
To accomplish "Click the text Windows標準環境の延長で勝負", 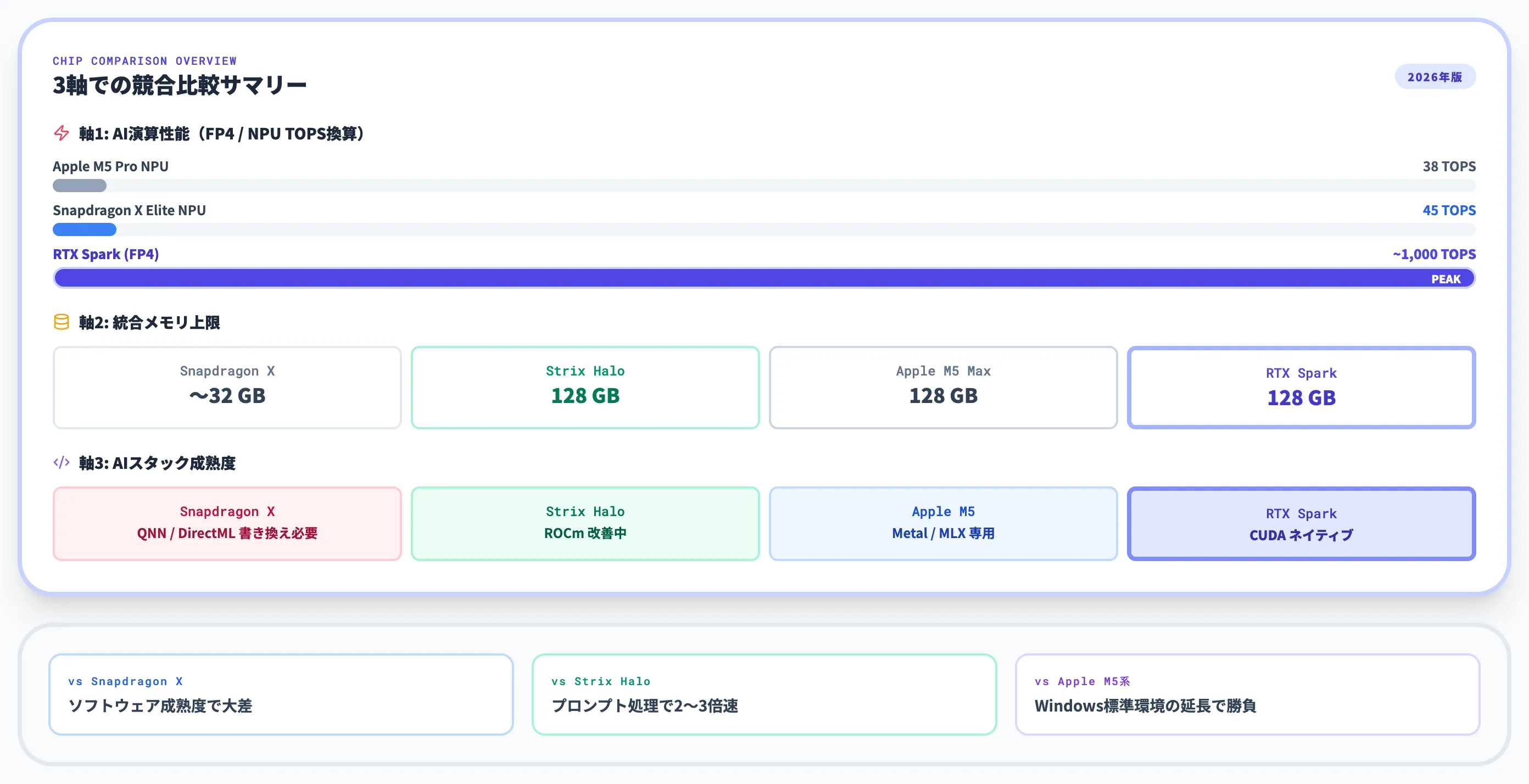I will pyautogui.click(x=1146, y=705).
